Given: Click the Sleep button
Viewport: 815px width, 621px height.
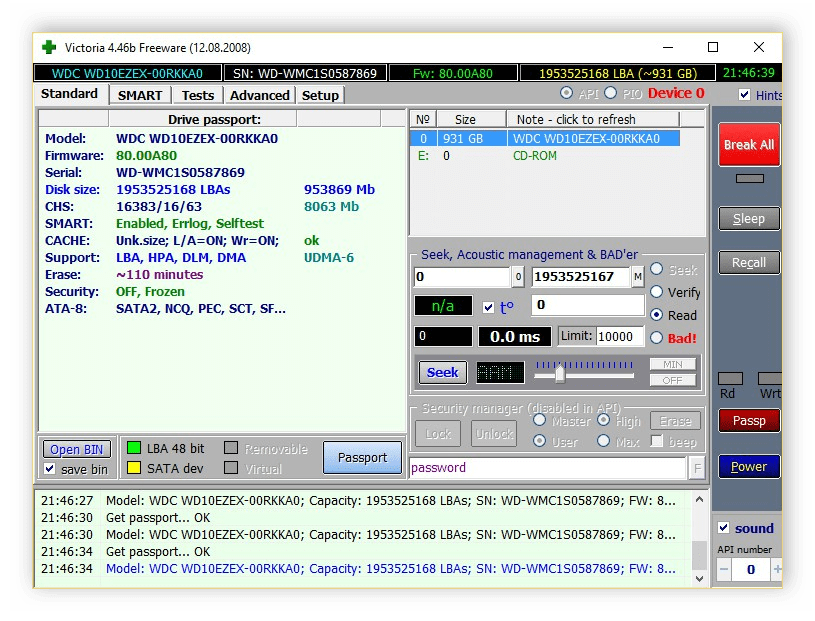Looking at the screenshot, I should click(x=748, y=219).
